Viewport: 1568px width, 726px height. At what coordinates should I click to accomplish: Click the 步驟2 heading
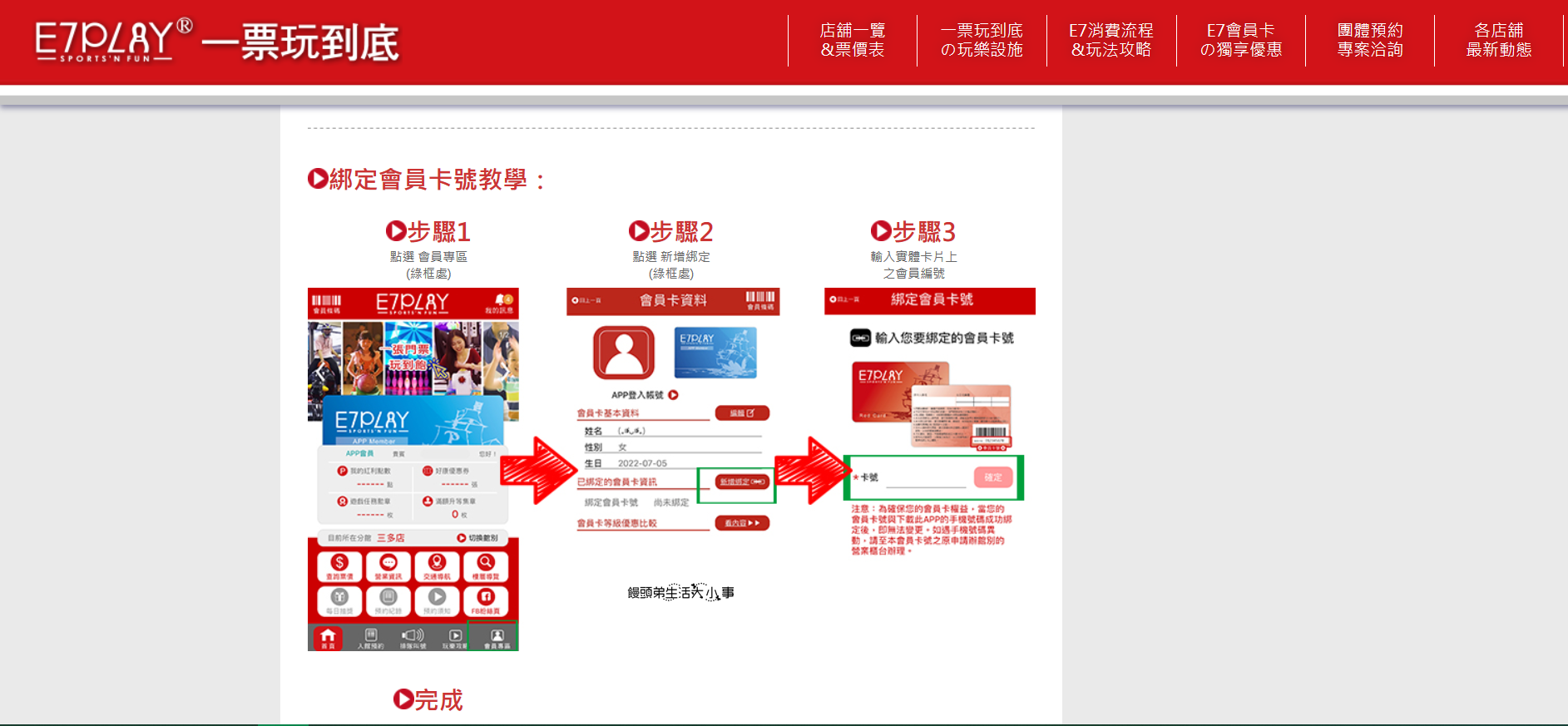pyautogui.click(x=671, y=231)
